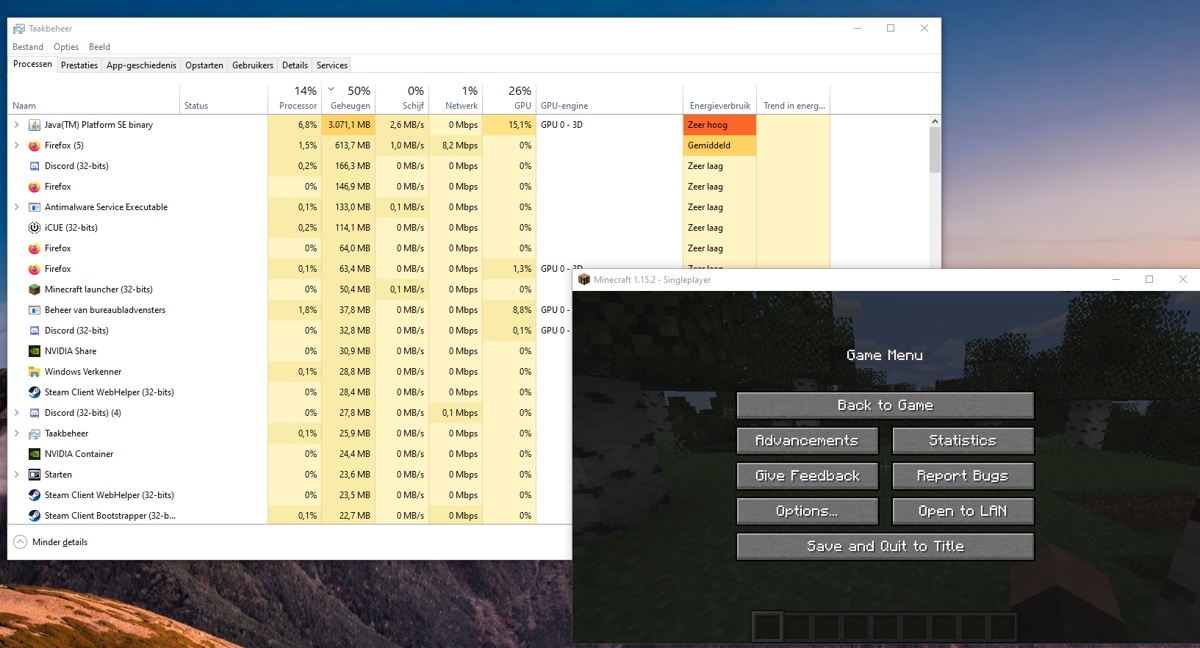Click the Starten process icon
1200x648 pixels.
(35, 474)
